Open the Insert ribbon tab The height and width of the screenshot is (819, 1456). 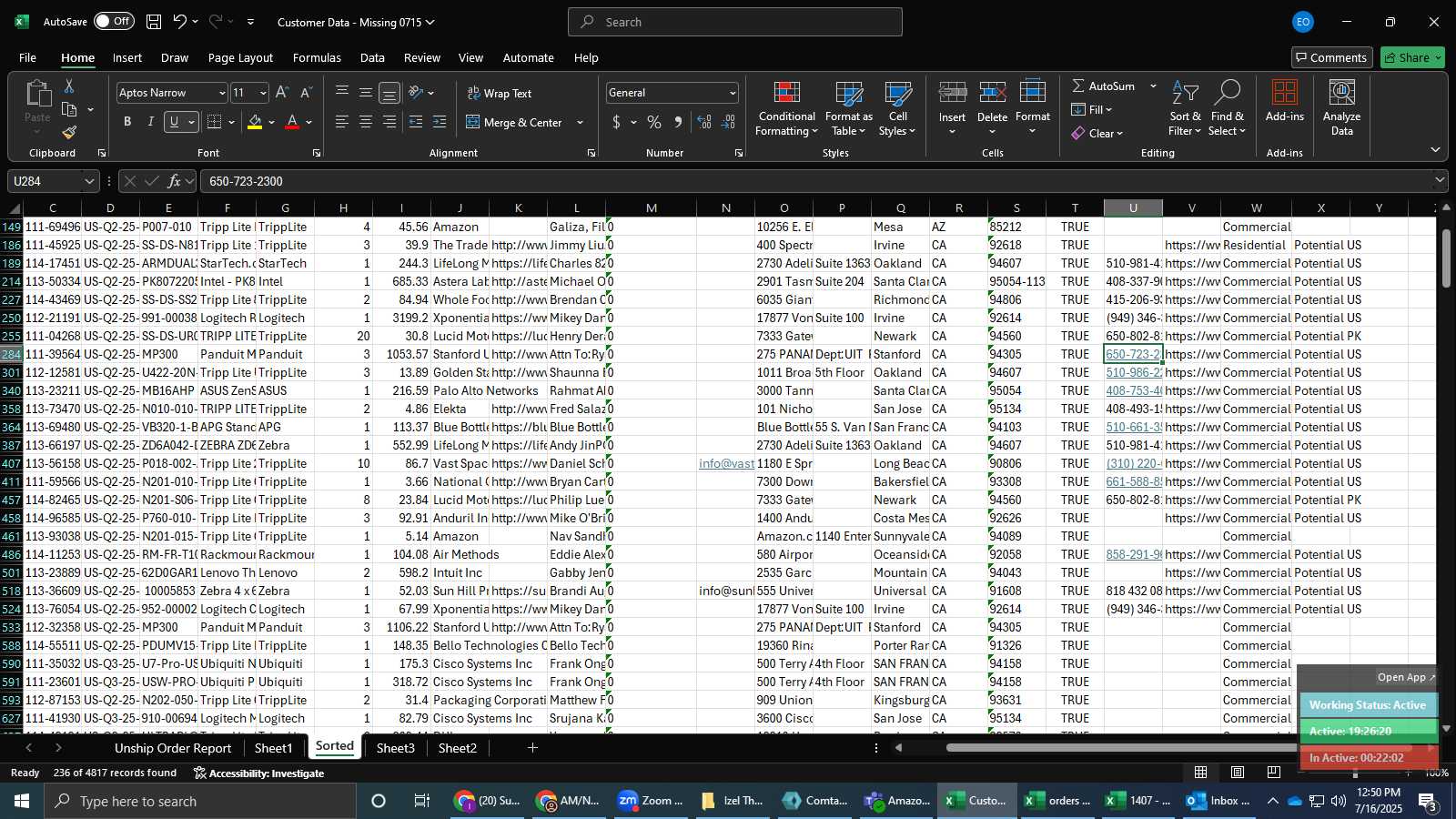pos(127,57)
